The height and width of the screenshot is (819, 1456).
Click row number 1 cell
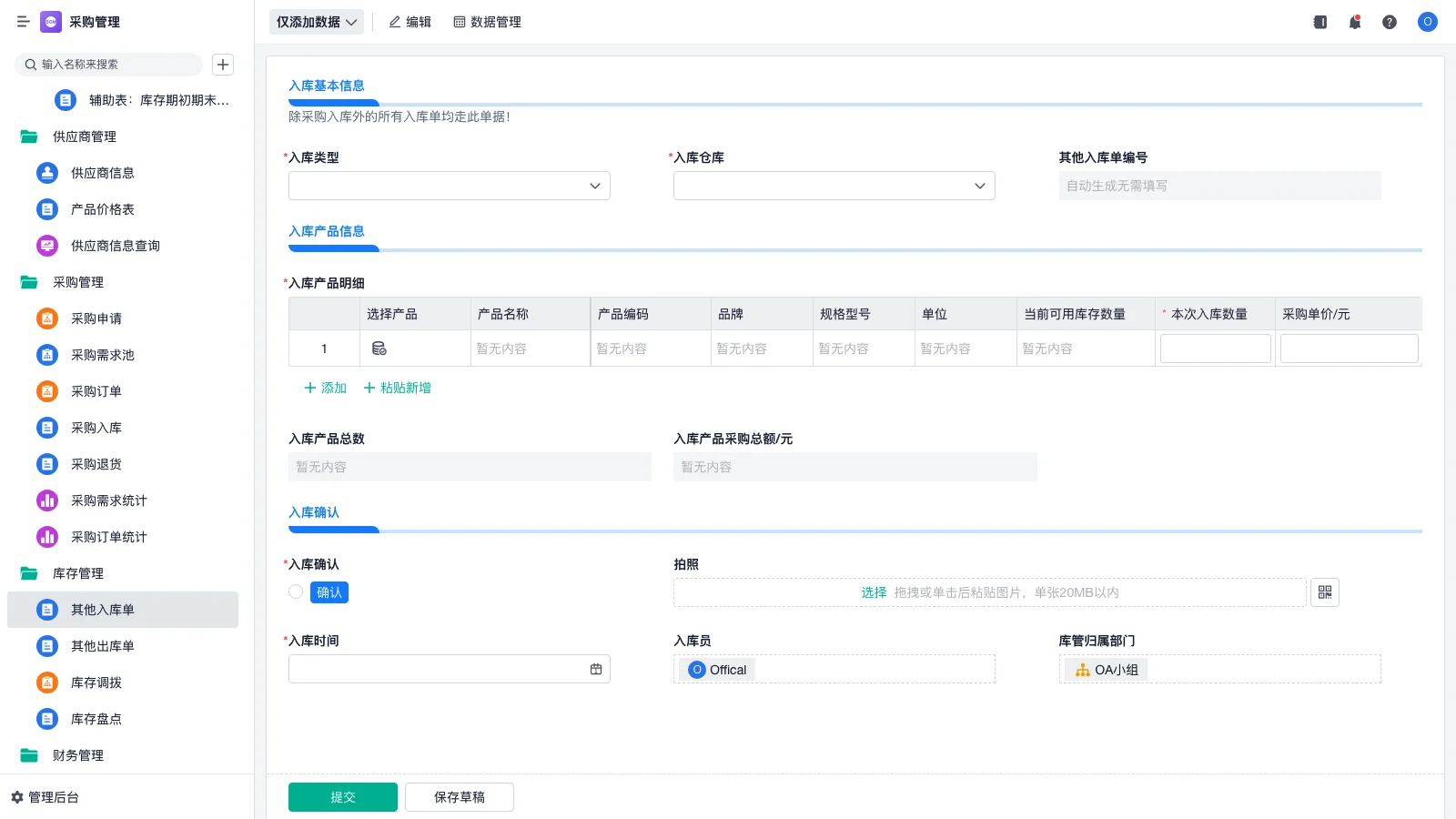pyautogui.click(x=324, y=349)
